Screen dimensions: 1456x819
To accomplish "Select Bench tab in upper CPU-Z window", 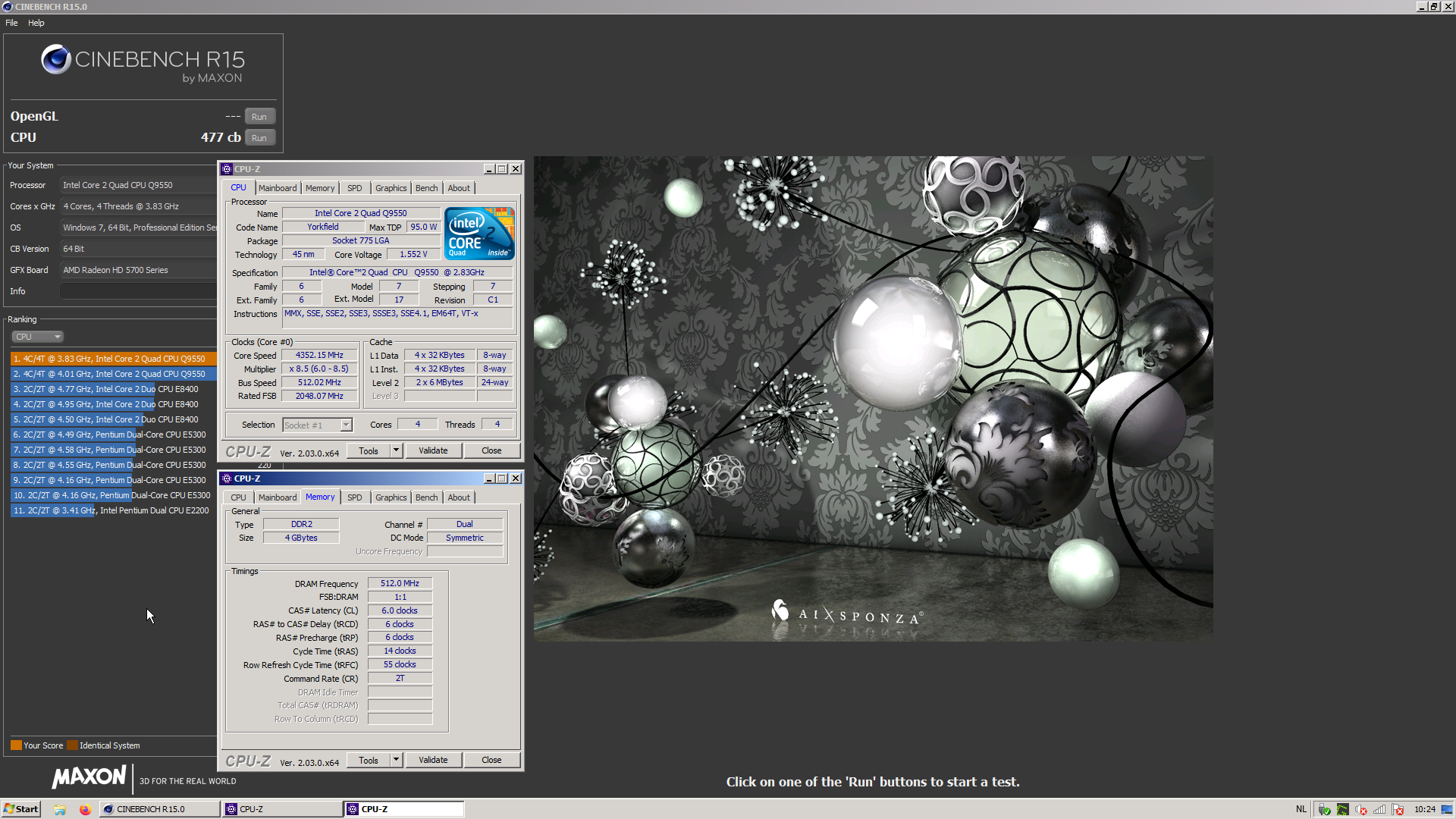I will [x=427, y=188].
